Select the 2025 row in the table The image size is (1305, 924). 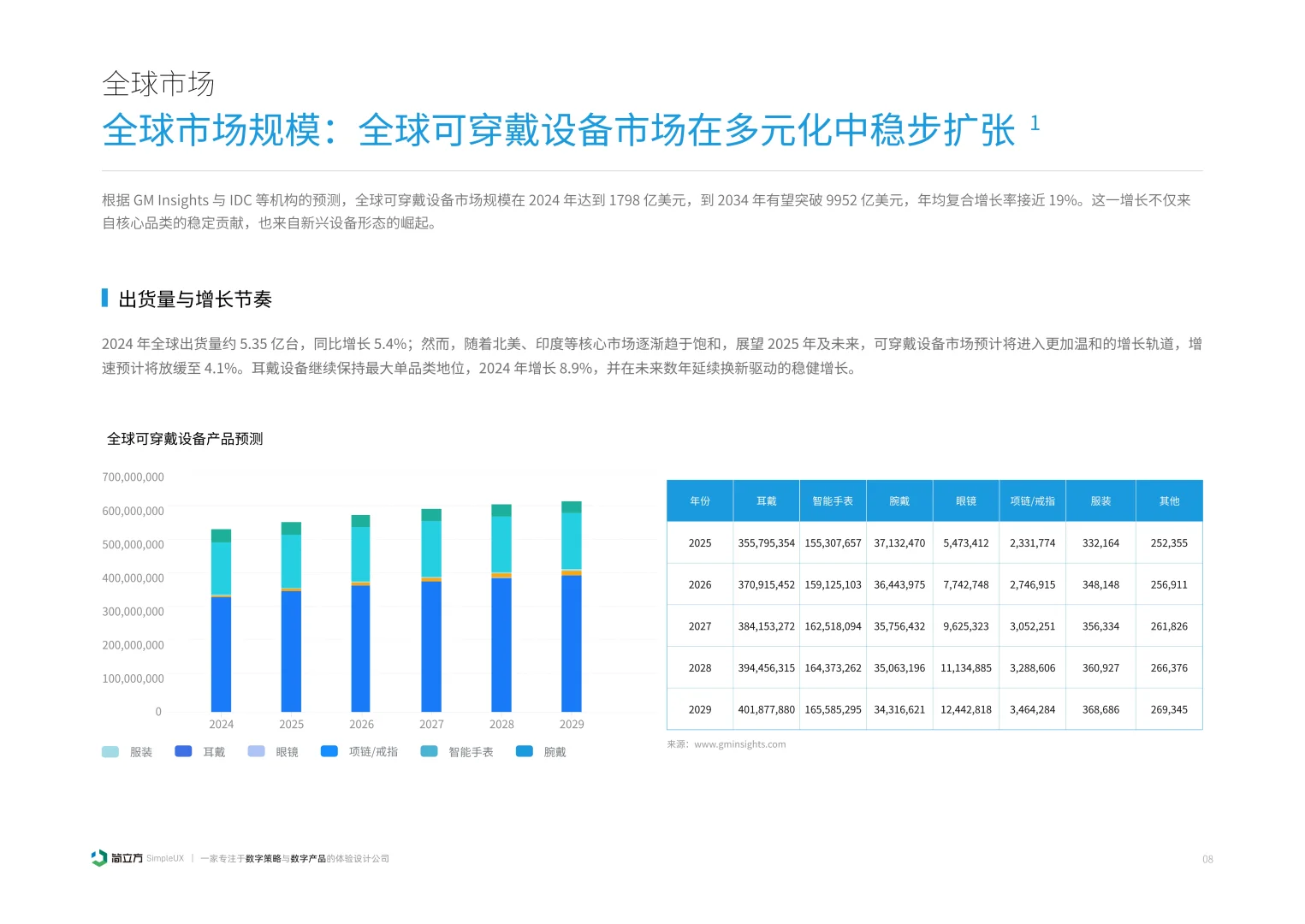[x=933, y=542]
